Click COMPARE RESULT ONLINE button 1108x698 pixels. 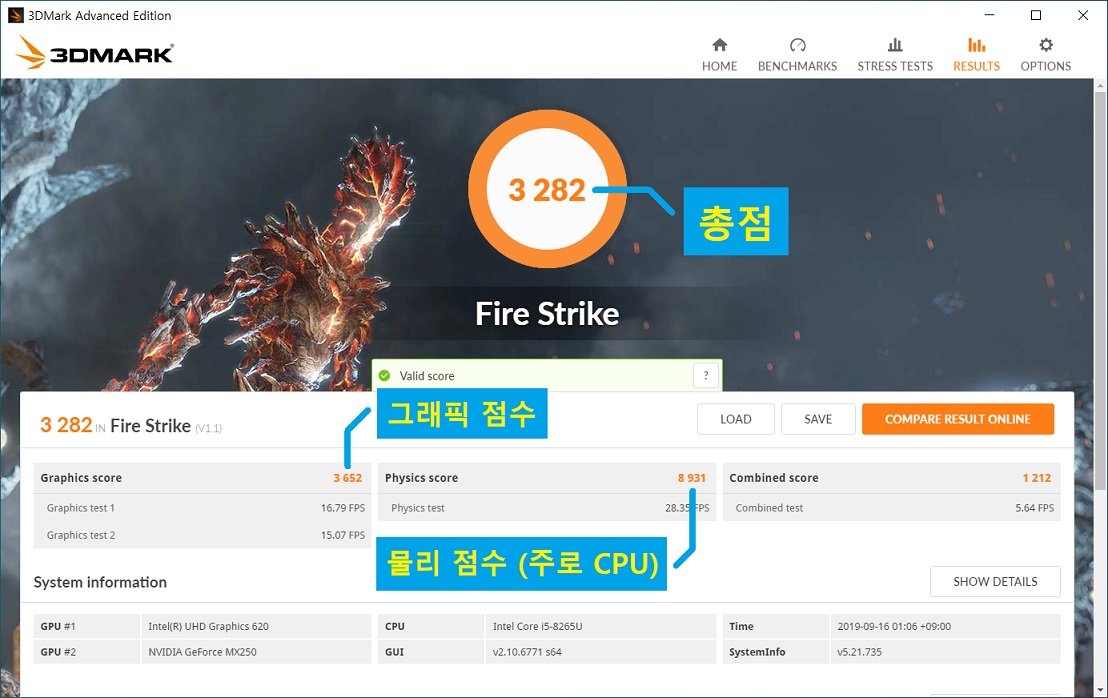click(957, 419)
